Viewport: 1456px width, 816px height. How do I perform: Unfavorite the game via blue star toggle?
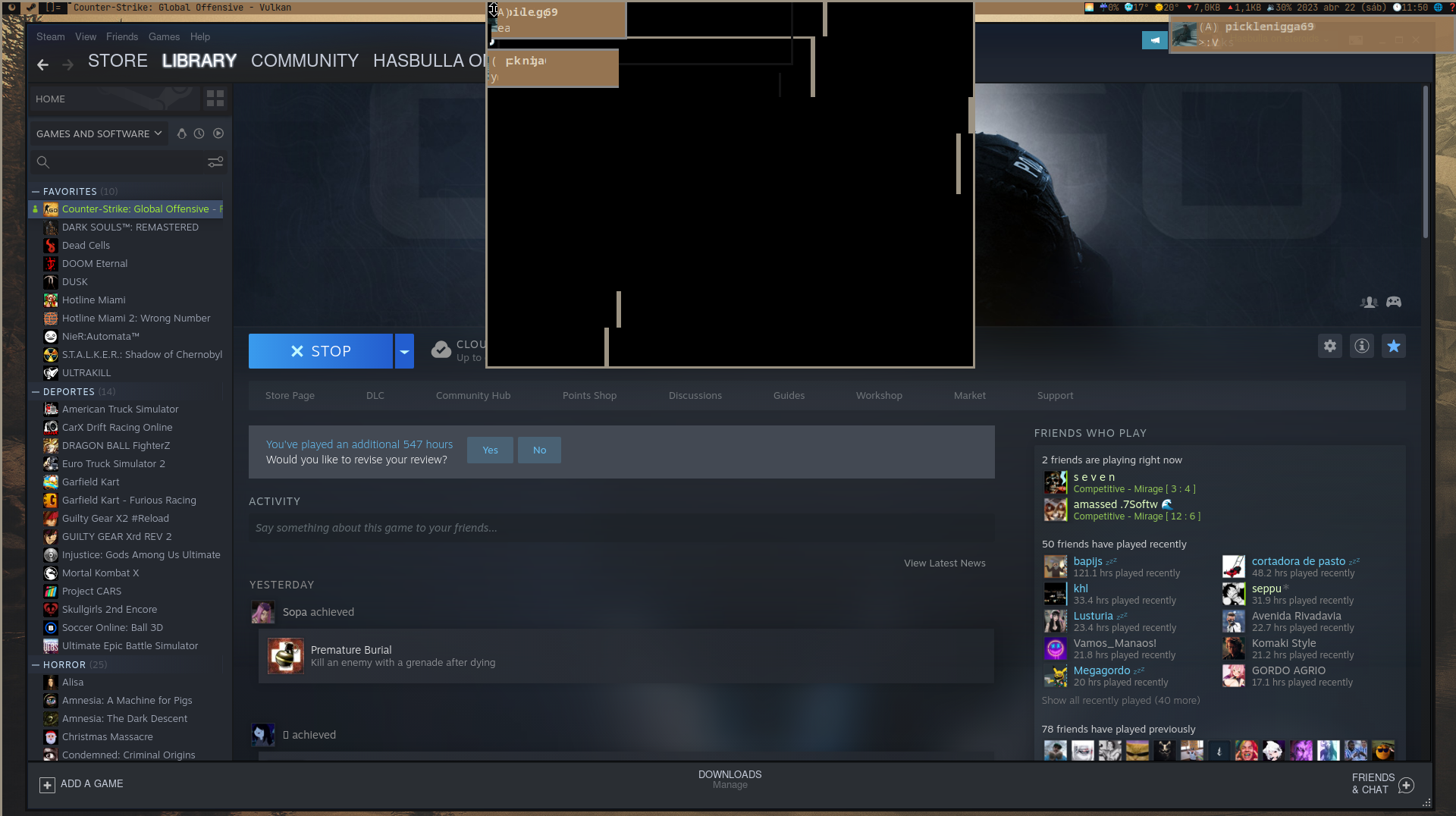1394,346
